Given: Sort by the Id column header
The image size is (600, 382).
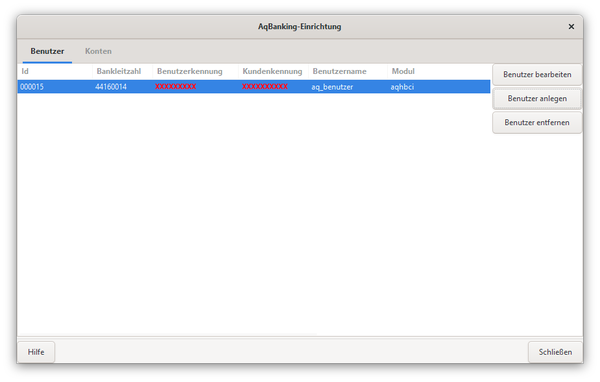Looking at the screenshot, I should pos(55,72).
